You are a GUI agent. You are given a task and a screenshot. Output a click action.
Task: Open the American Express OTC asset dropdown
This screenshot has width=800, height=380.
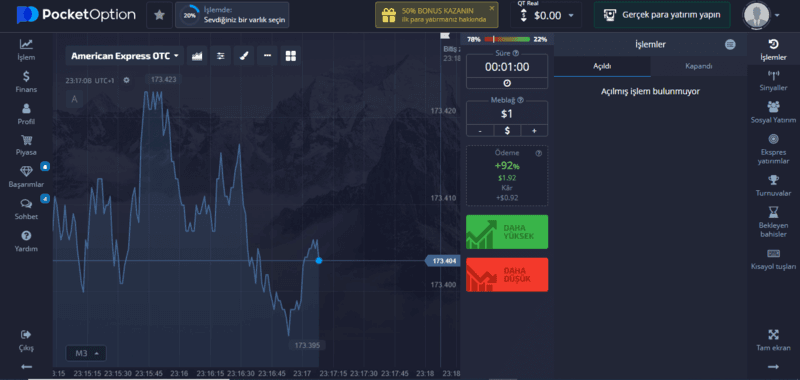point(124,56)
